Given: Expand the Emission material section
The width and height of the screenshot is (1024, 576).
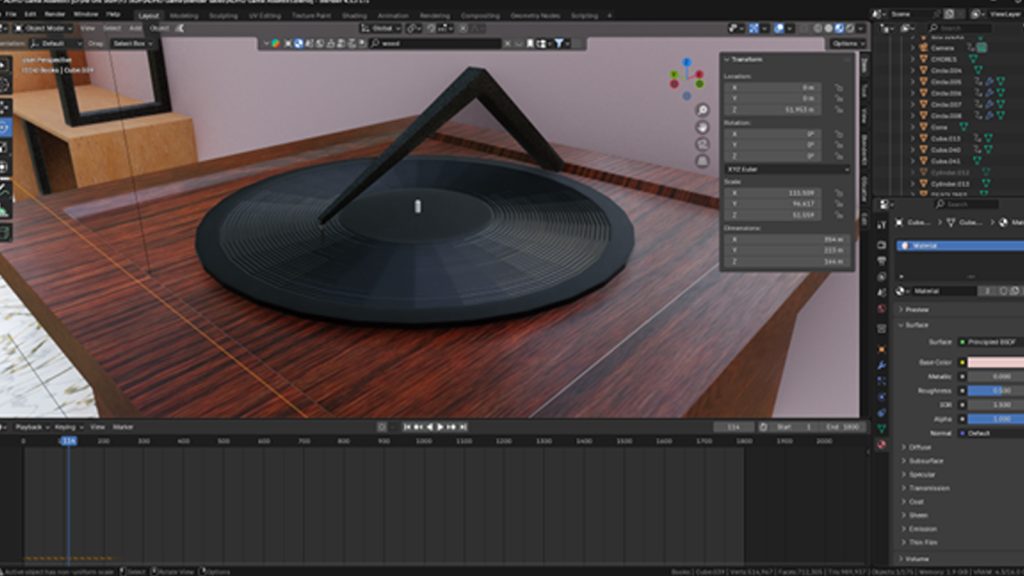Looking at the screenshot, I should point(923,529).
